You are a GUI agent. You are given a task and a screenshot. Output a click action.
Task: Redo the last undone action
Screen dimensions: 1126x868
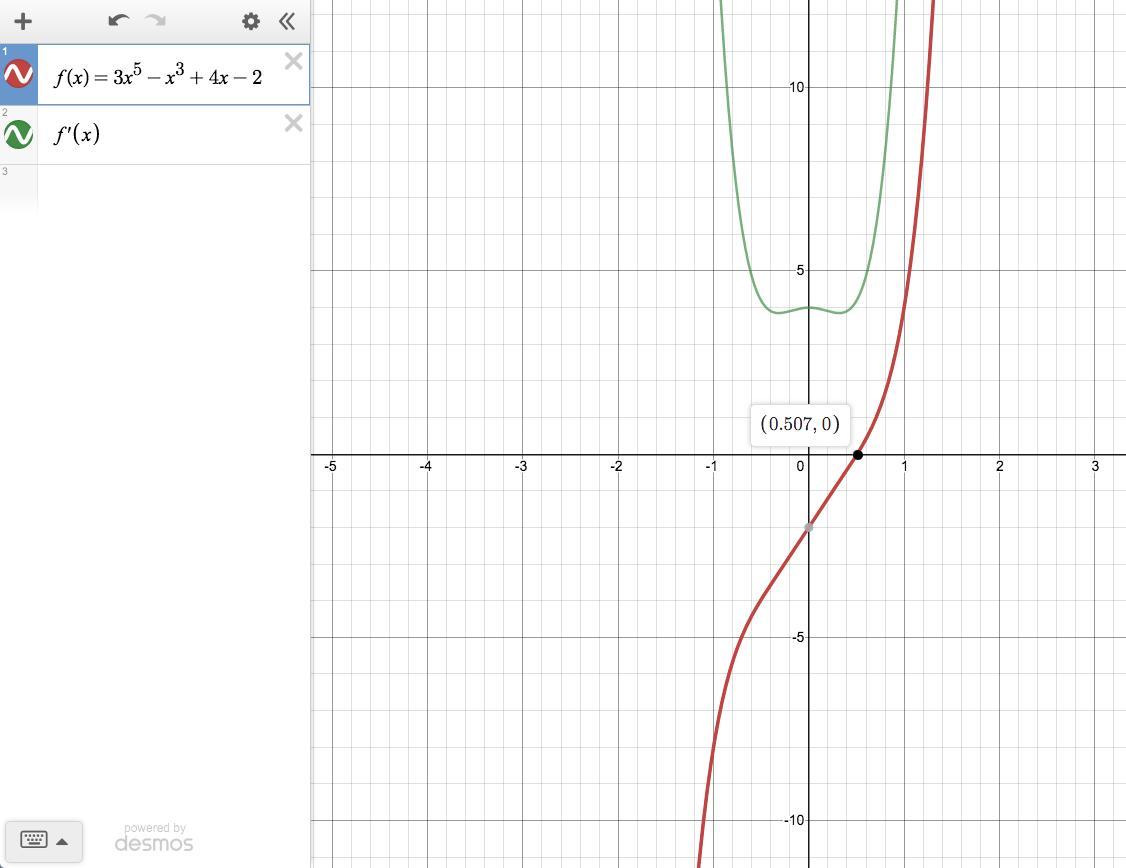pos(155,21)
